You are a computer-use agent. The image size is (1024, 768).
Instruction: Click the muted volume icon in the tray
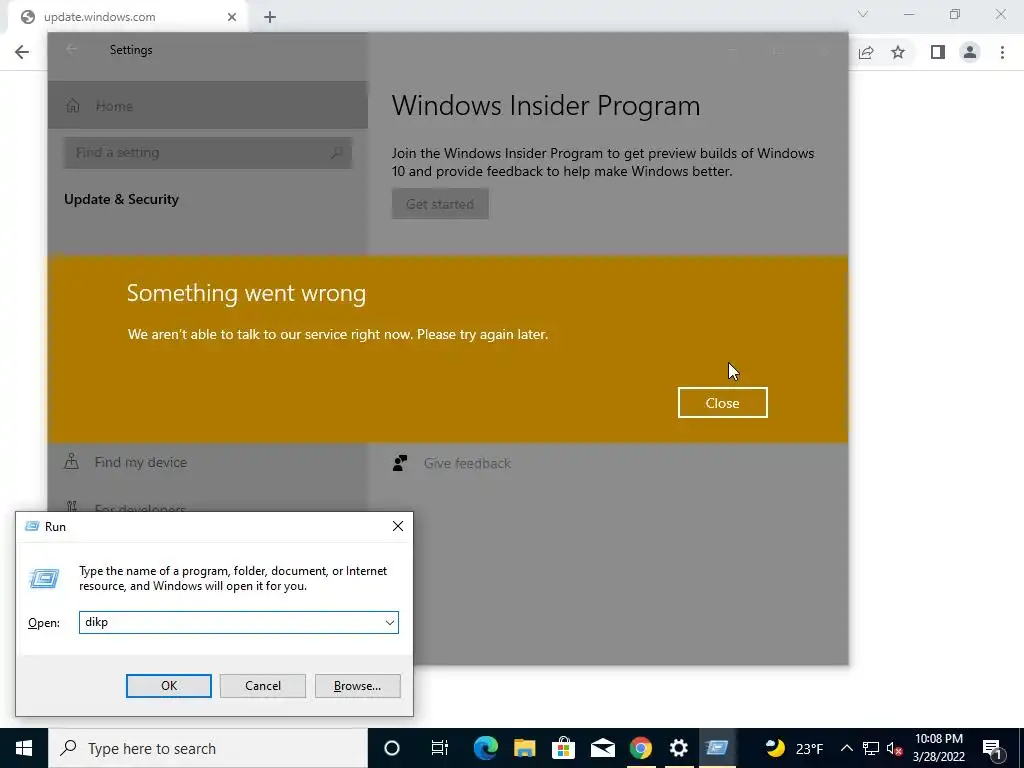click(894, 748)
